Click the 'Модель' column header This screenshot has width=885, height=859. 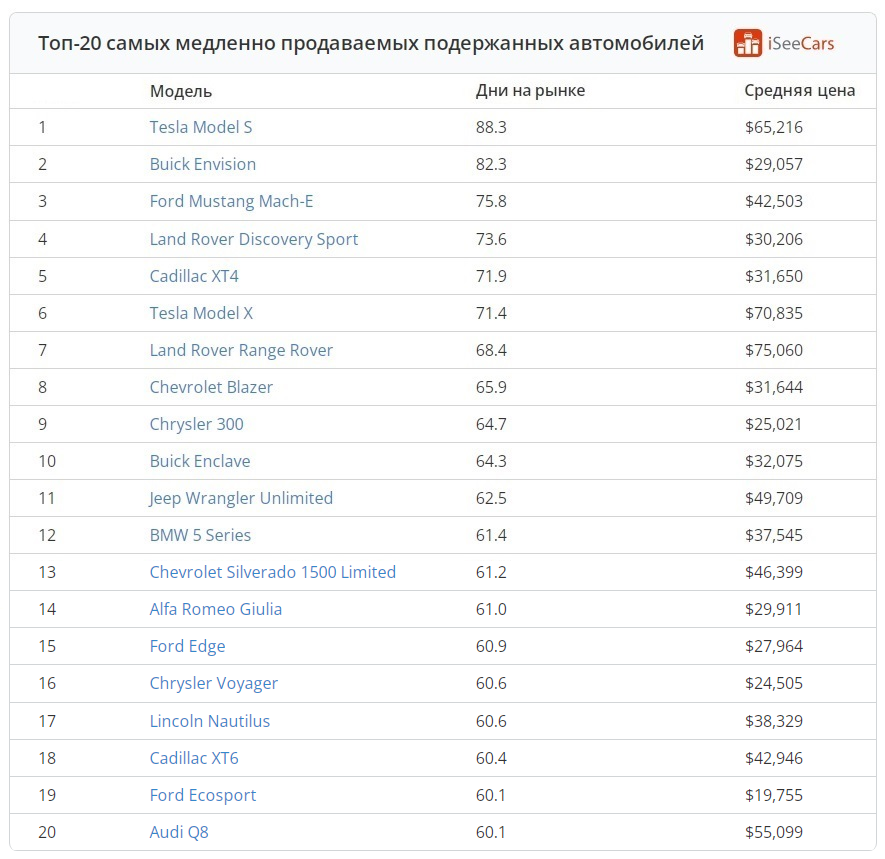pos(181,91)
